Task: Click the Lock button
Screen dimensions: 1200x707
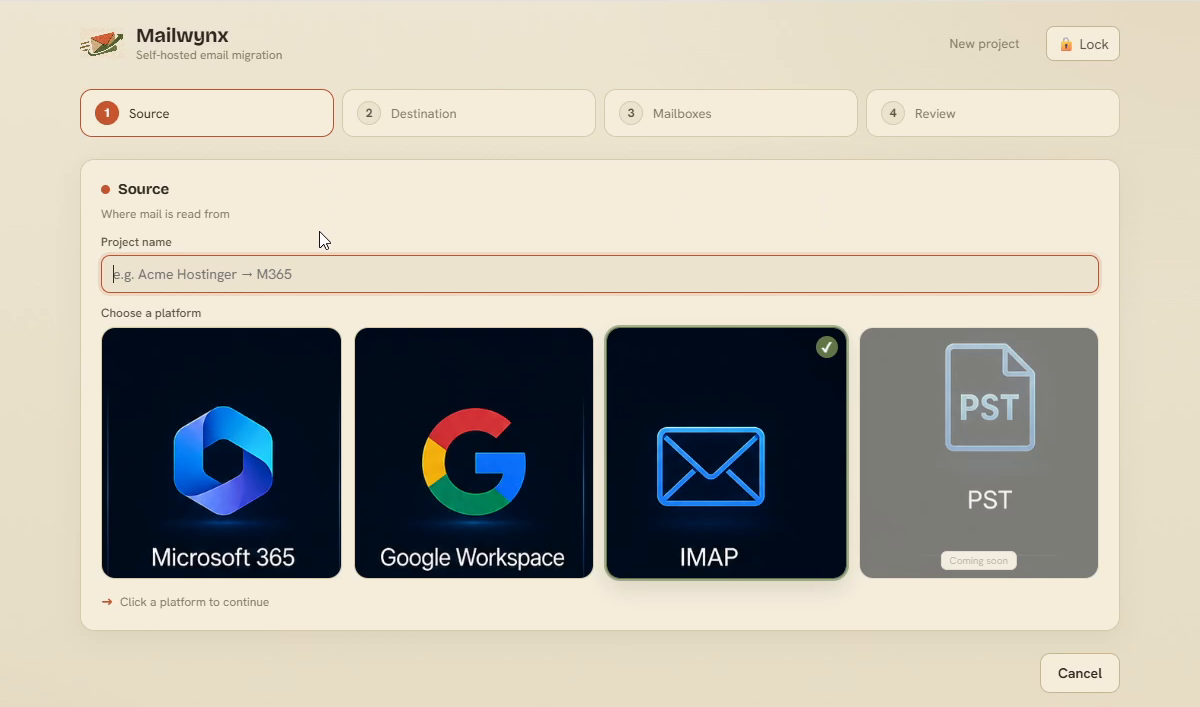Action: point(1083,44)
